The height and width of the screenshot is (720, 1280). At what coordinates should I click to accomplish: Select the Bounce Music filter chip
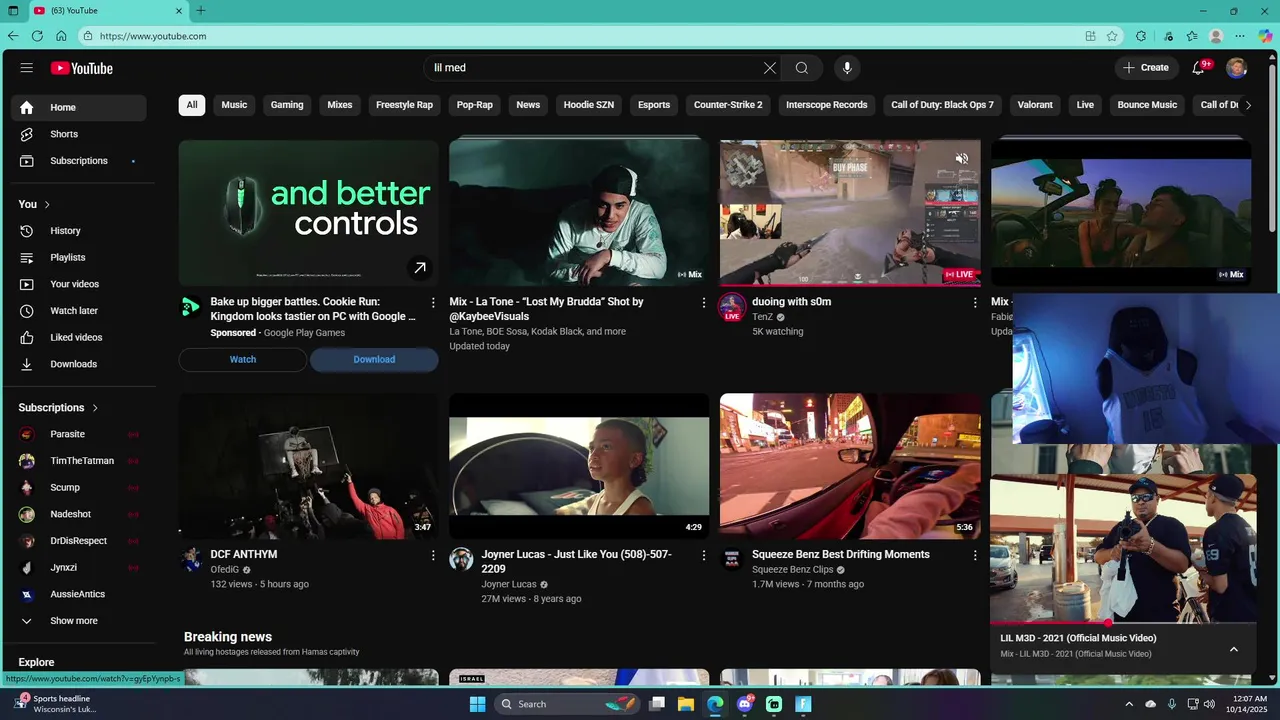coord(1147,105)
